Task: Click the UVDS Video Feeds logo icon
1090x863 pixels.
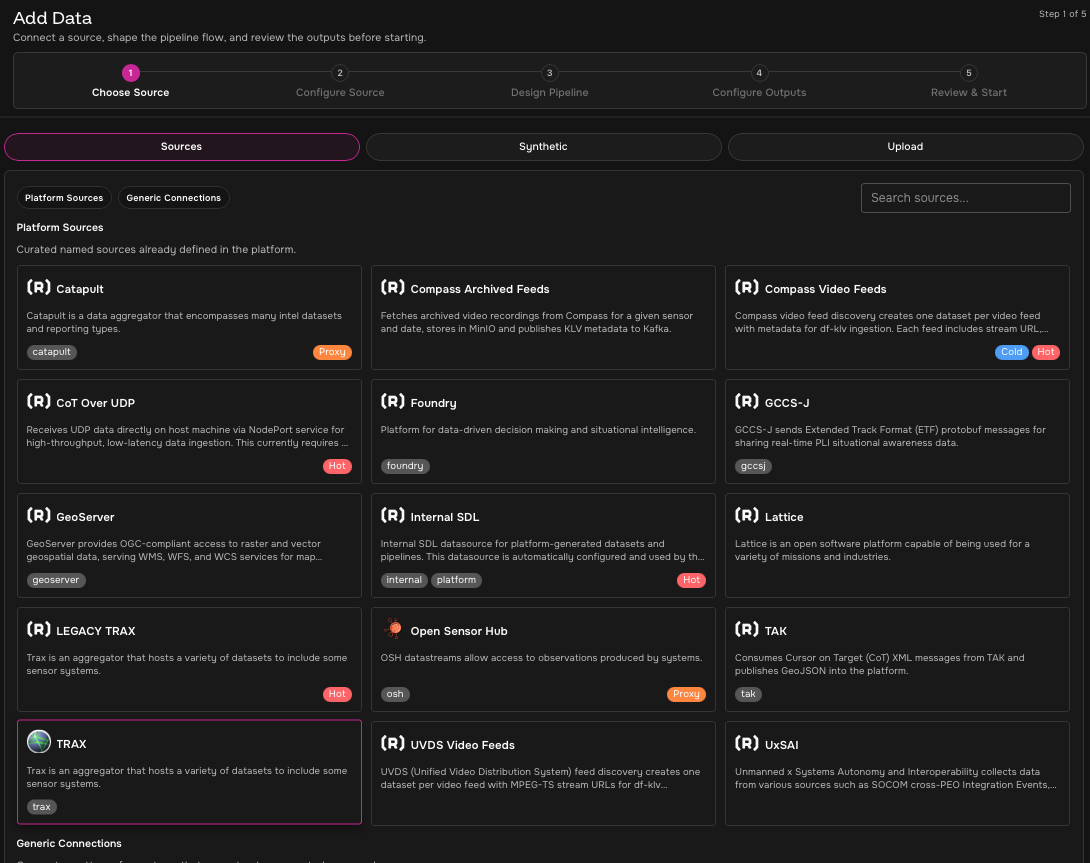Action: 393,743
